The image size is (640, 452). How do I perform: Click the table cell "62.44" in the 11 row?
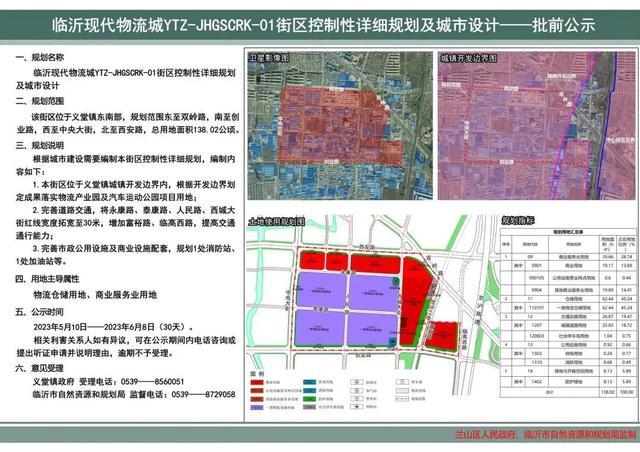607,299
